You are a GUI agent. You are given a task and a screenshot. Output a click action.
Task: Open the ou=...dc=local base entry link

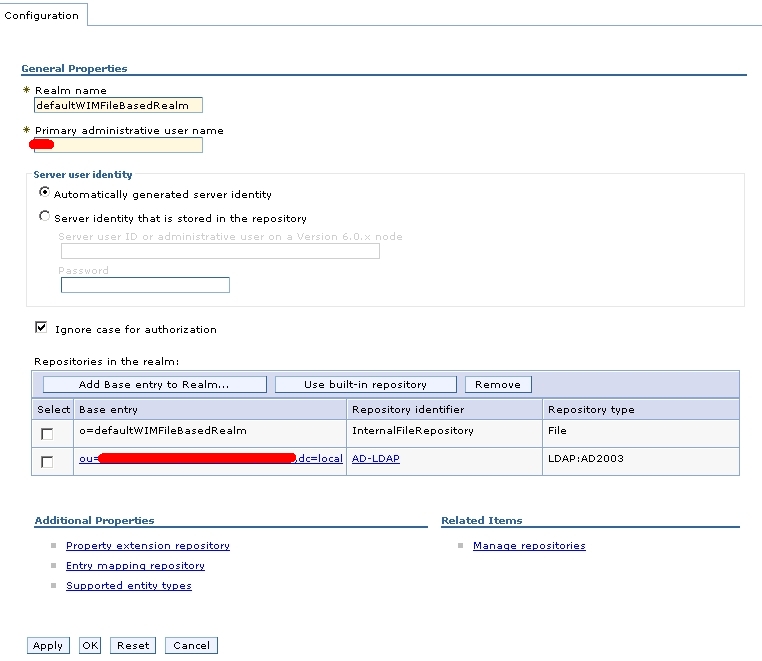click(211, 458)
